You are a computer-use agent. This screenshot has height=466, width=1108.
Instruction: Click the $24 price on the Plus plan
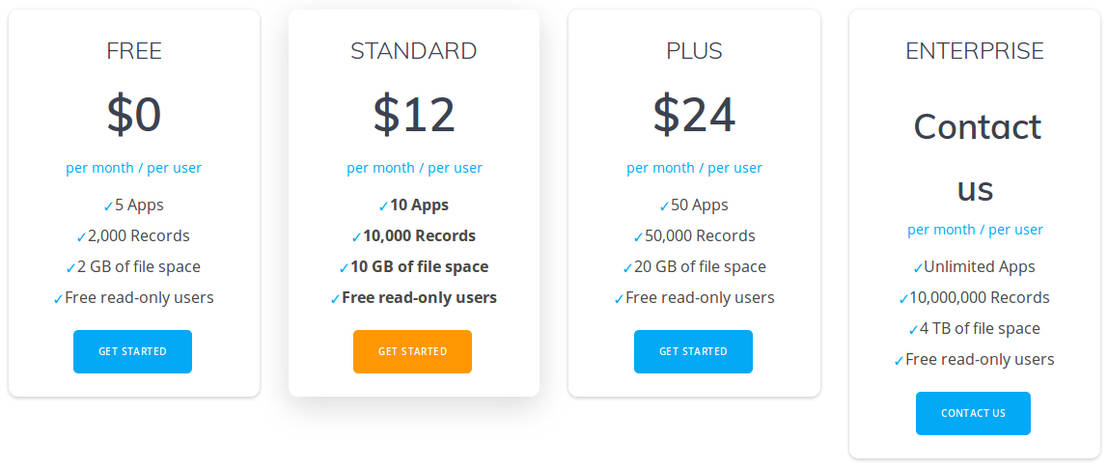click(x=694, y=113)
